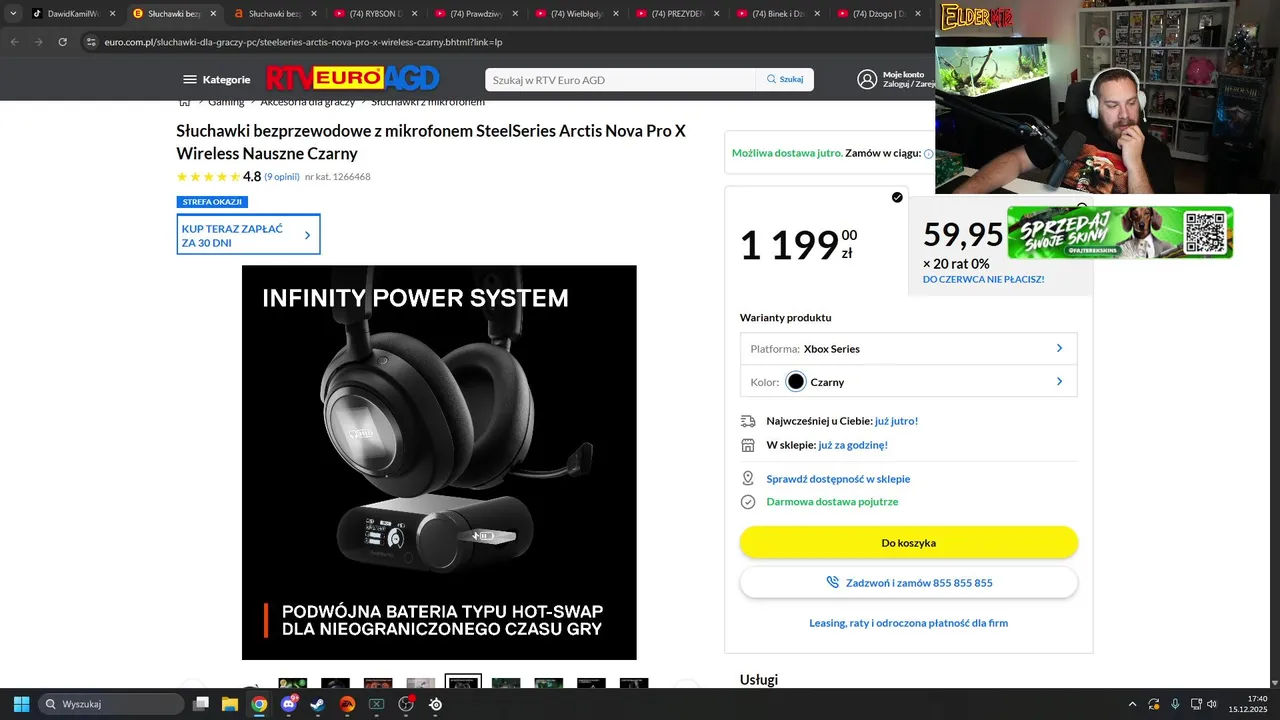The width and height of the screenshot is (1280, 720).
Task: Switch to the '(74) Prawdziwy' YouTube tab
Action: pos(477,14)
